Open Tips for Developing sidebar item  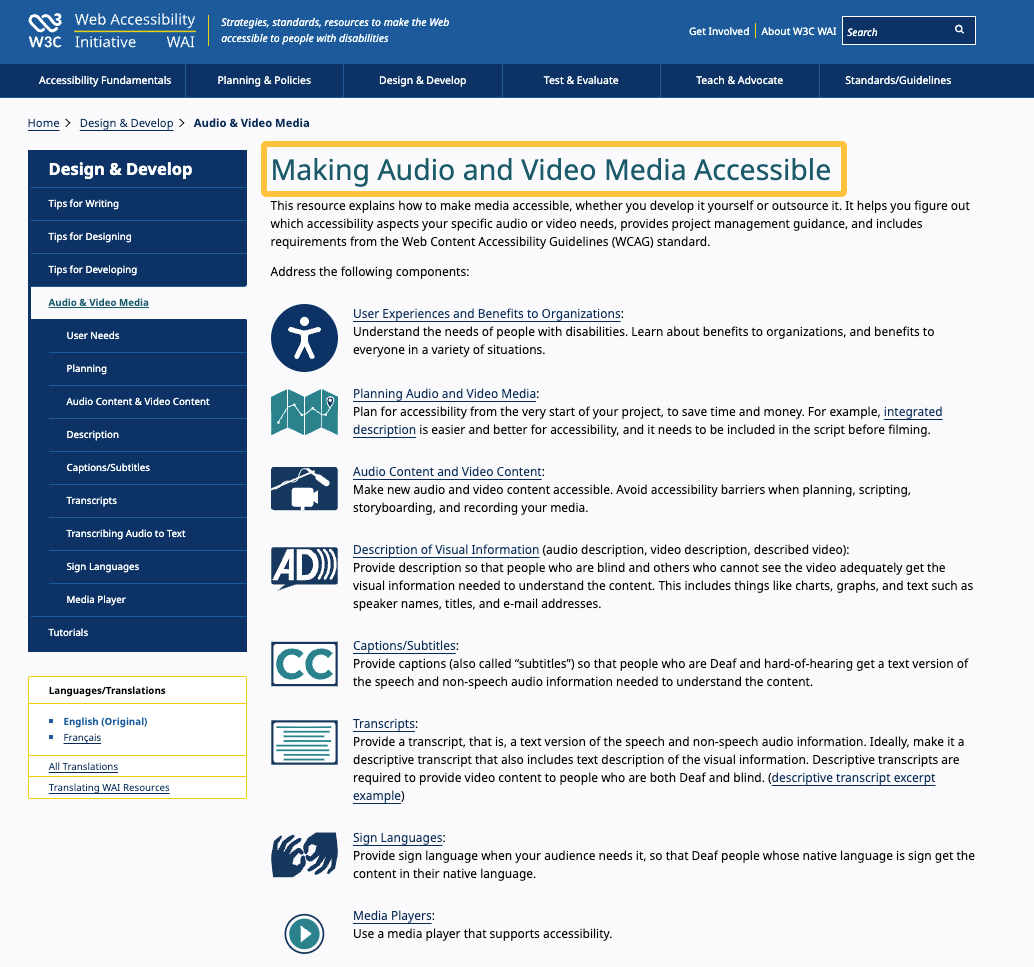138,270
